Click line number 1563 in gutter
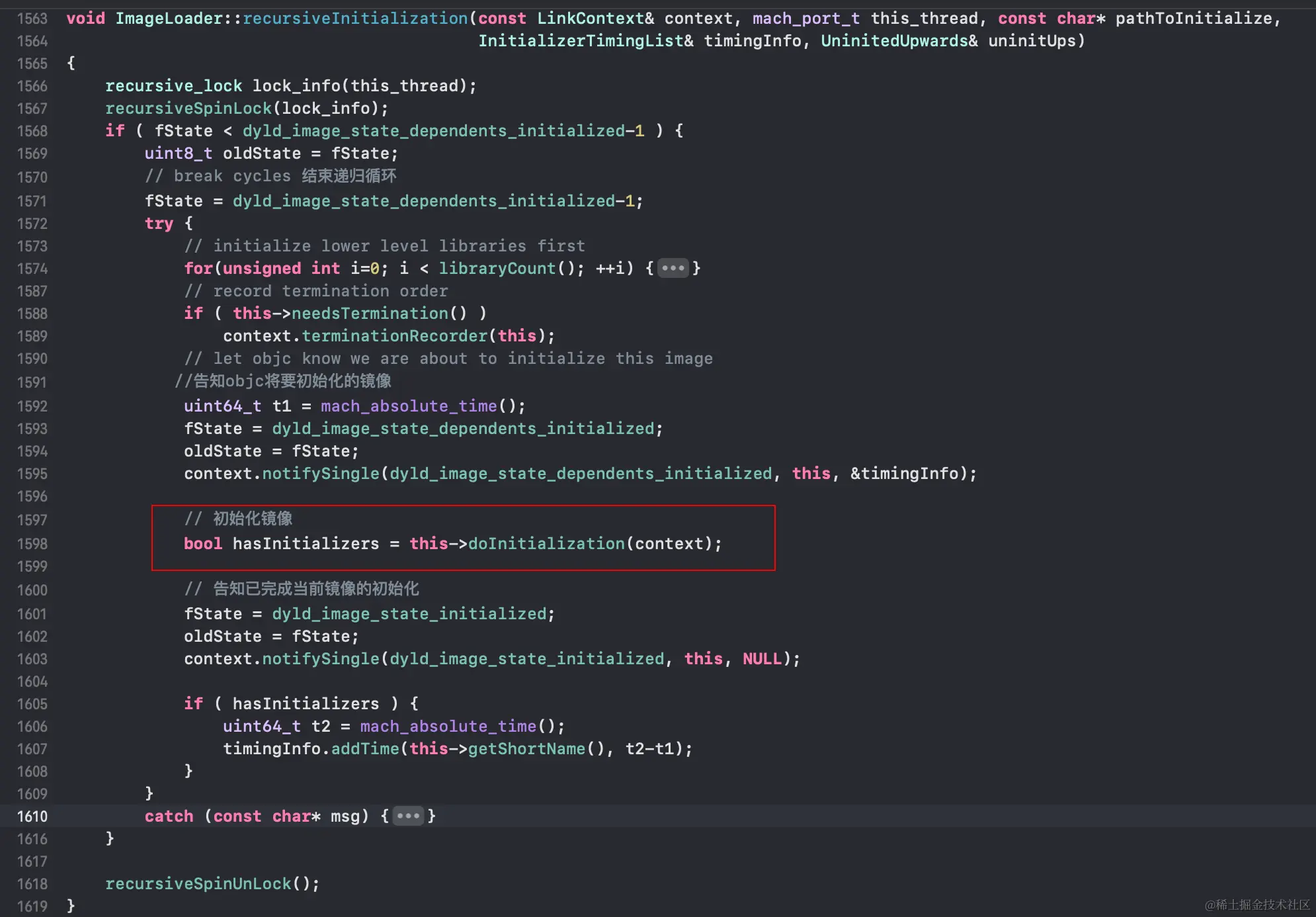The image size is (1316, 917). click(x=32, y=19)
